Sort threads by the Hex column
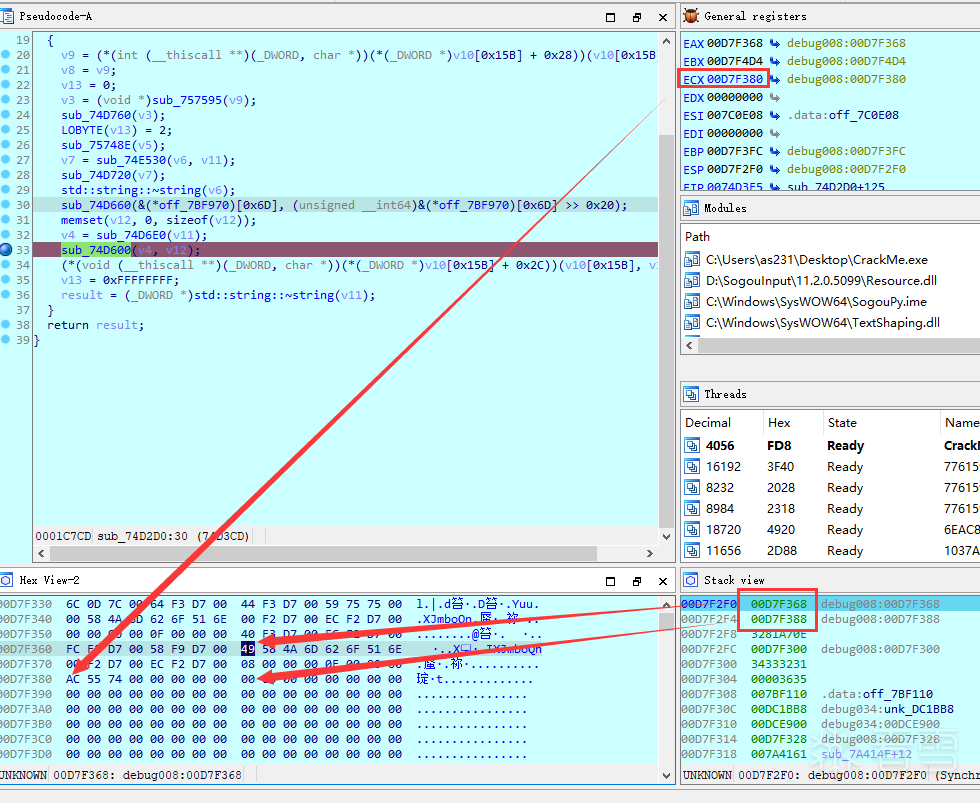 pyautogui.click(x=792, y=423)
